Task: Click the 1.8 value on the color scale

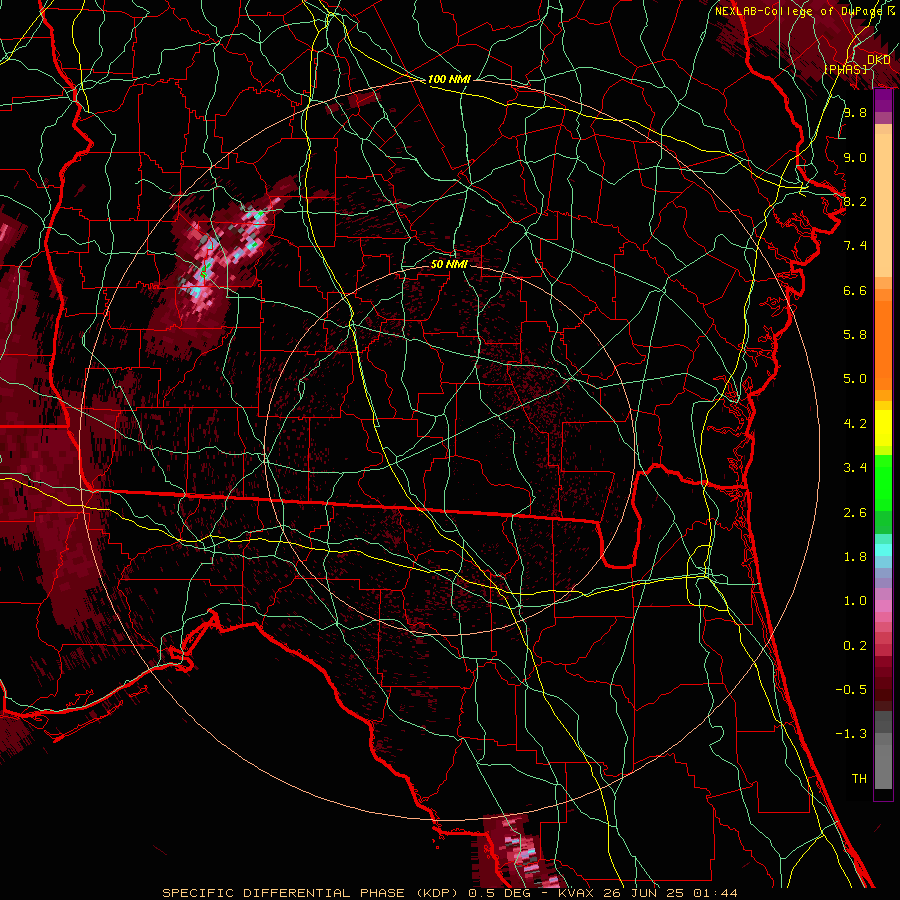Action: [855, 557]
